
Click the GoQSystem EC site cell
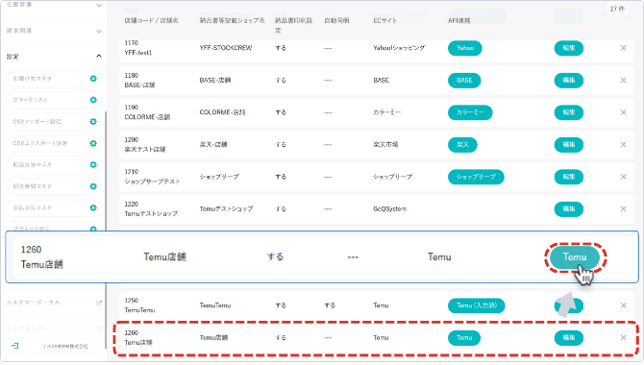coord(390,209)
